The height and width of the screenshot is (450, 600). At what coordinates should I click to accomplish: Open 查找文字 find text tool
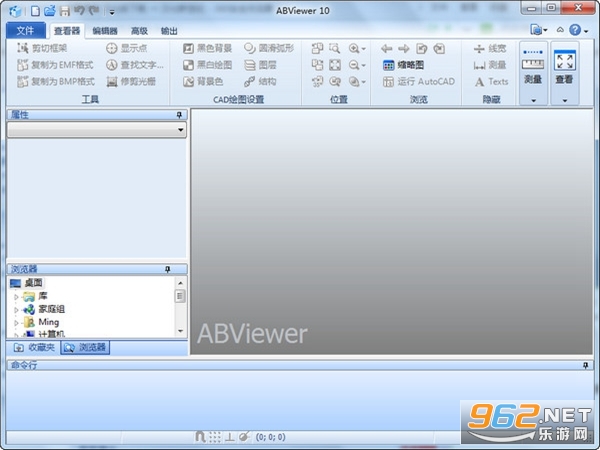click(135, 65)
